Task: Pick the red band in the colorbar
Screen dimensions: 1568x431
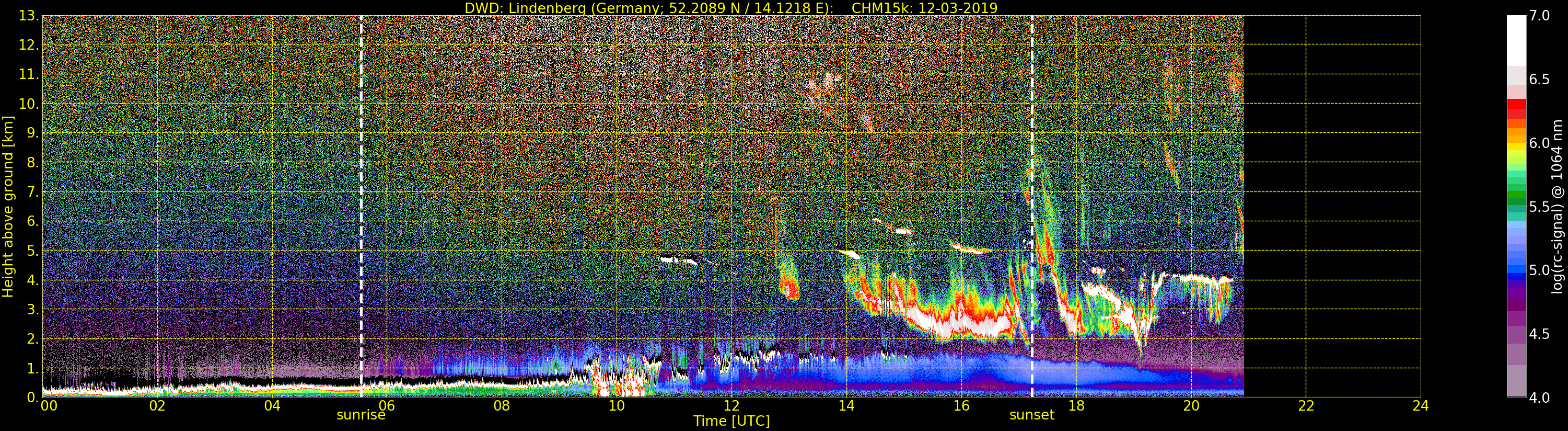Action: pos(1516,105)
